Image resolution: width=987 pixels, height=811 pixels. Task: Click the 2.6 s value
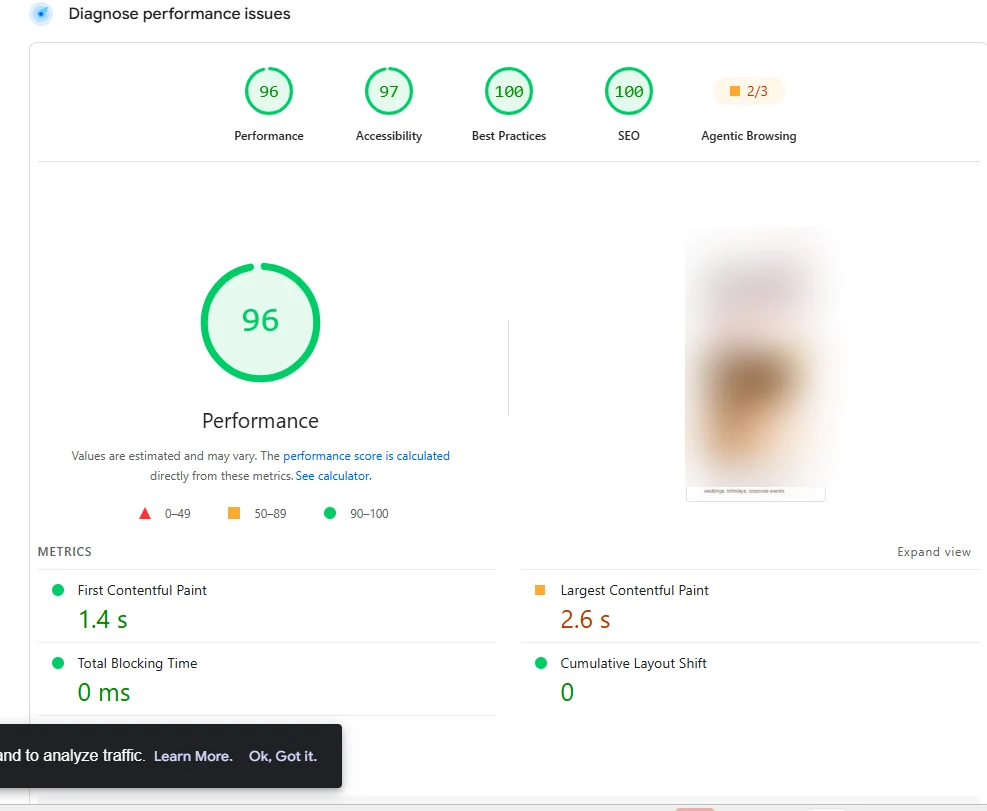585,620
